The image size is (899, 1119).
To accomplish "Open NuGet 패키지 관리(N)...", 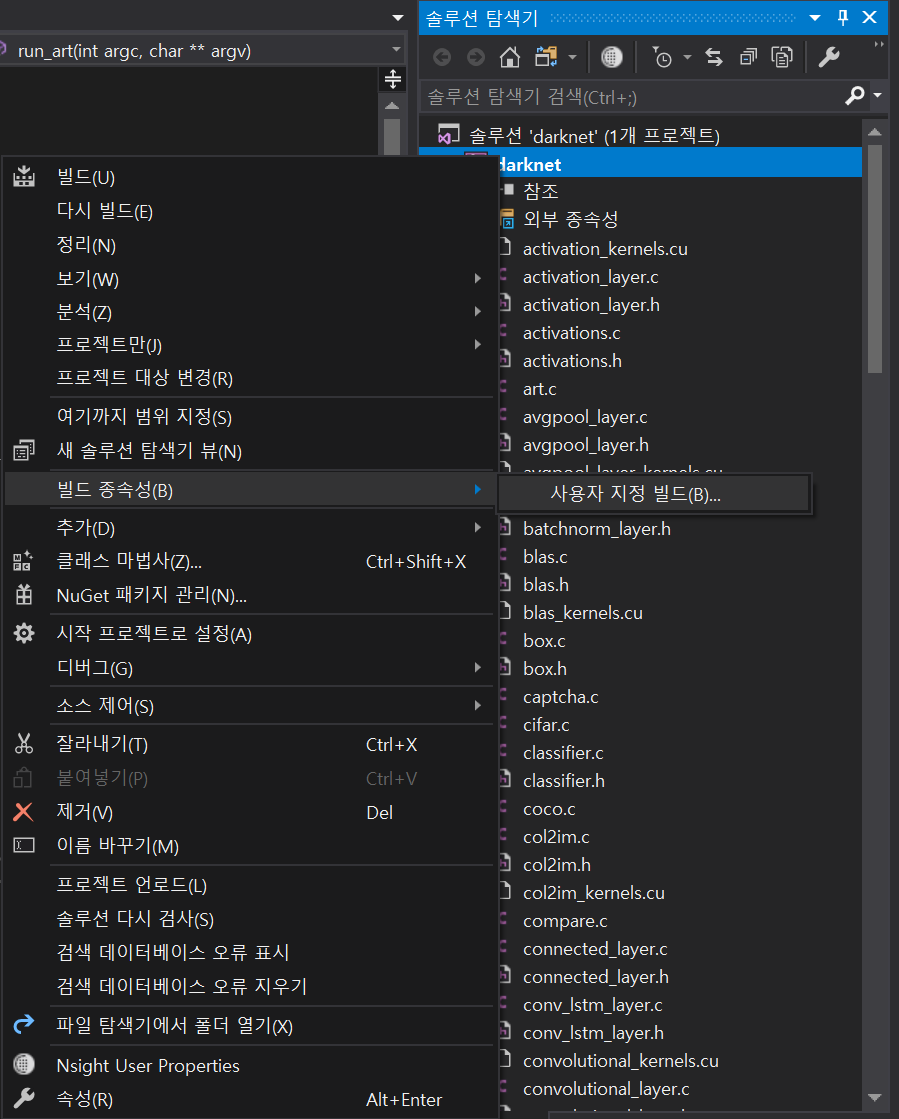I will pyautogui.click(x=250, y=594).
